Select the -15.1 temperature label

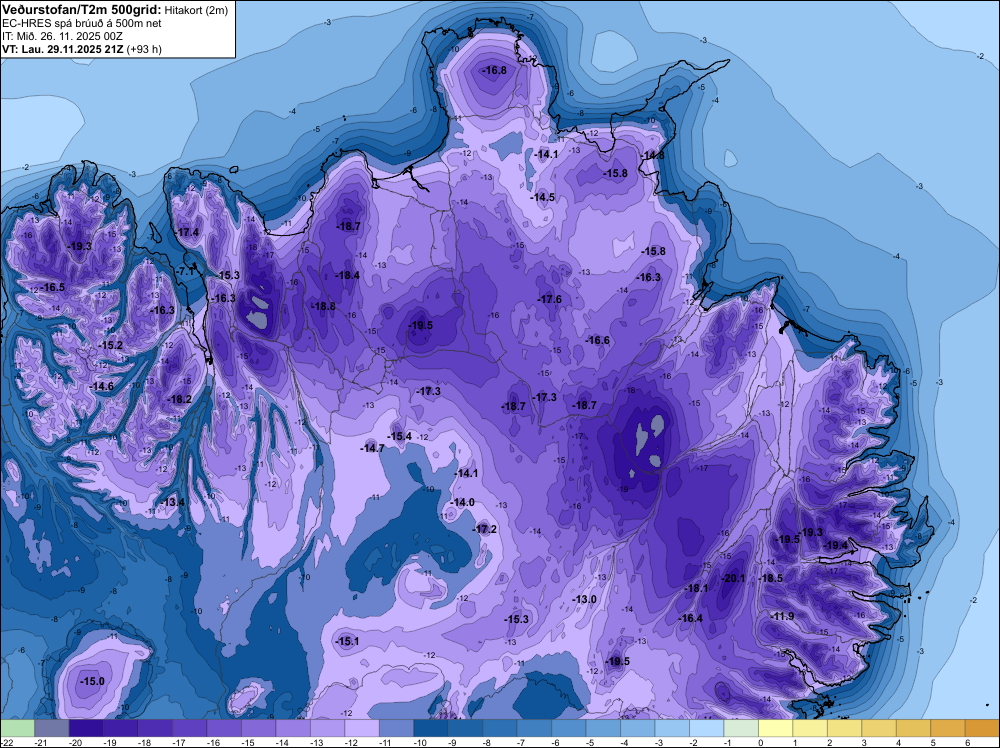click(348, 642)
